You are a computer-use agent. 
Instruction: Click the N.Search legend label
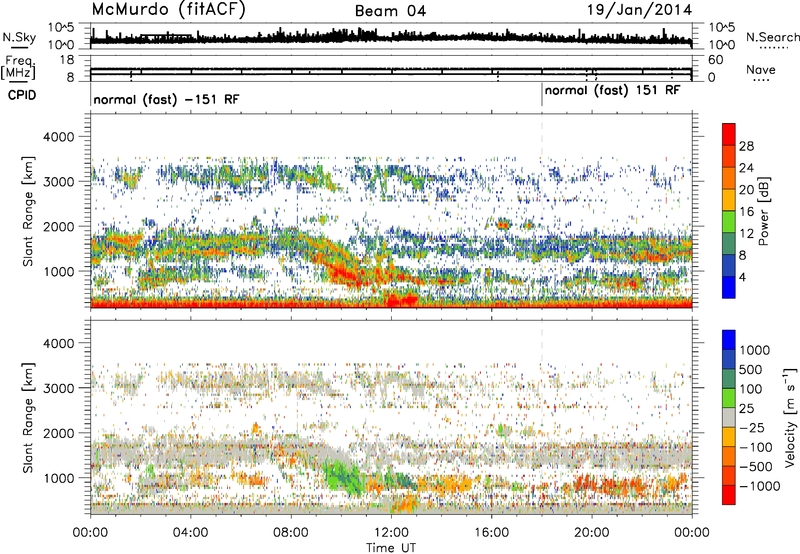pos(772,37)
